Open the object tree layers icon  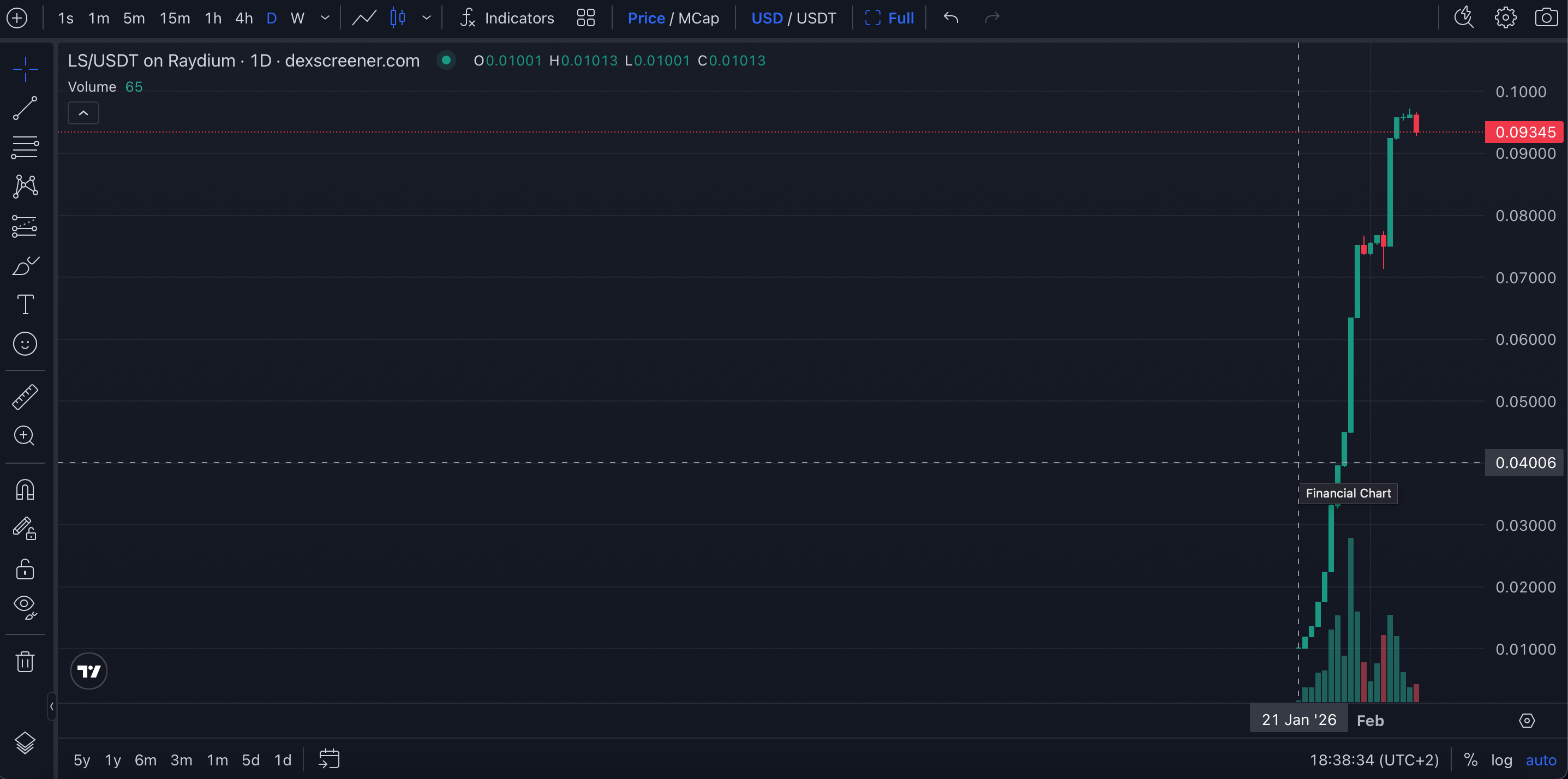[25, 742]
